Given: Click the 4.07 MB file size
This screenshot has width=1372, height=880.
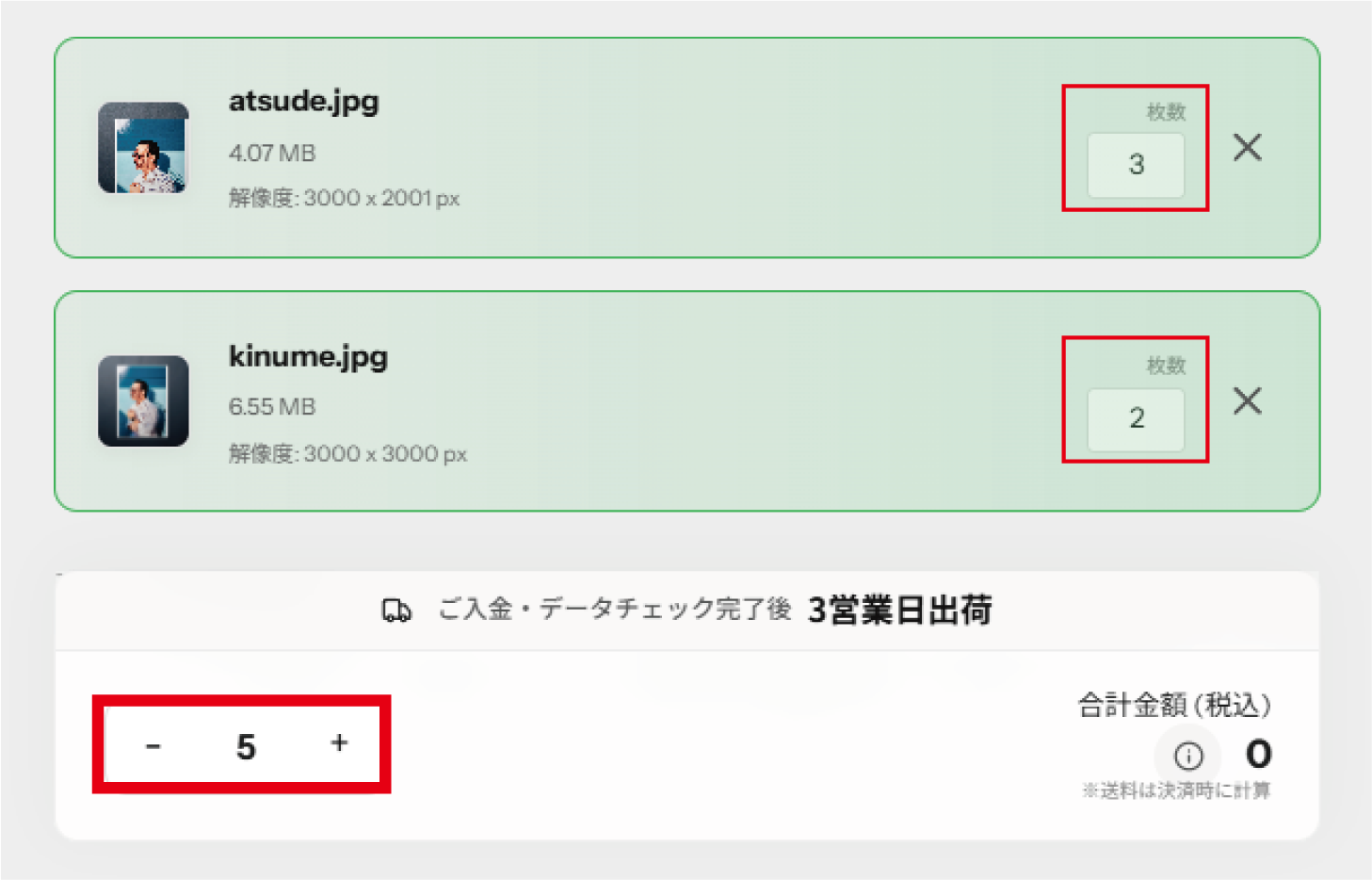Looking at the screenshot, I should coord(272,153).
